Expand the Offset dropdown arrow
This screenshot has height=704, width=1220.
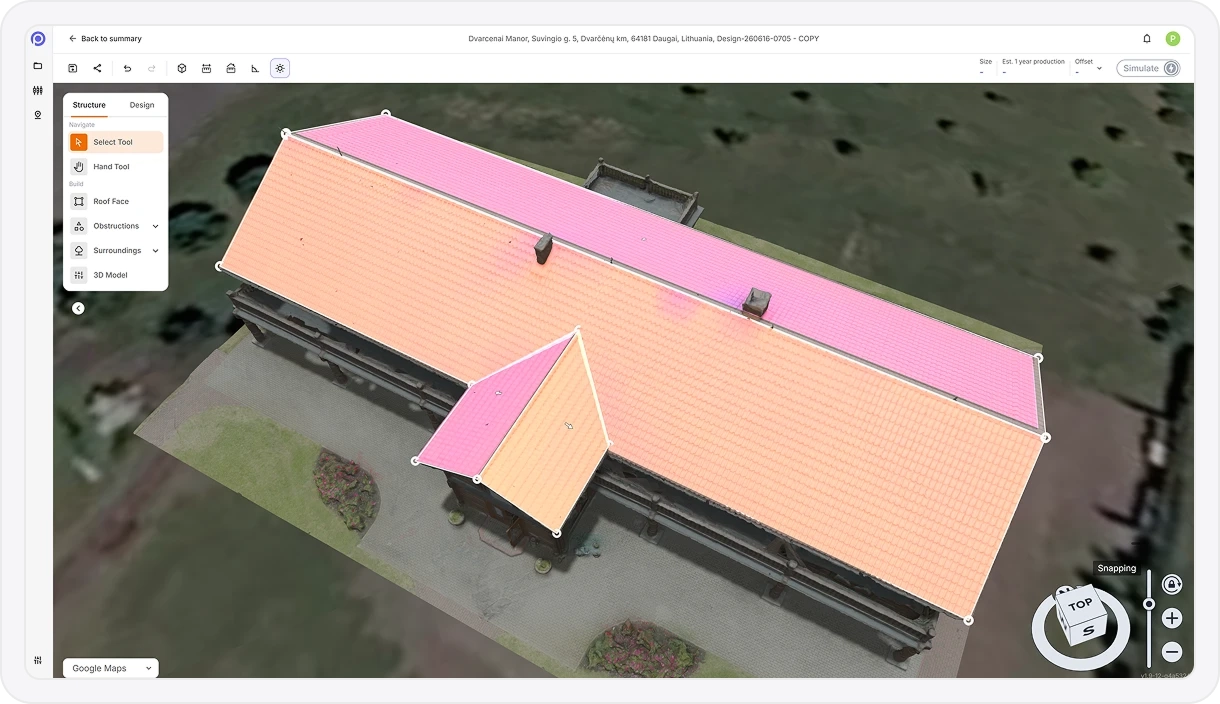click(x=1099, y=68)
